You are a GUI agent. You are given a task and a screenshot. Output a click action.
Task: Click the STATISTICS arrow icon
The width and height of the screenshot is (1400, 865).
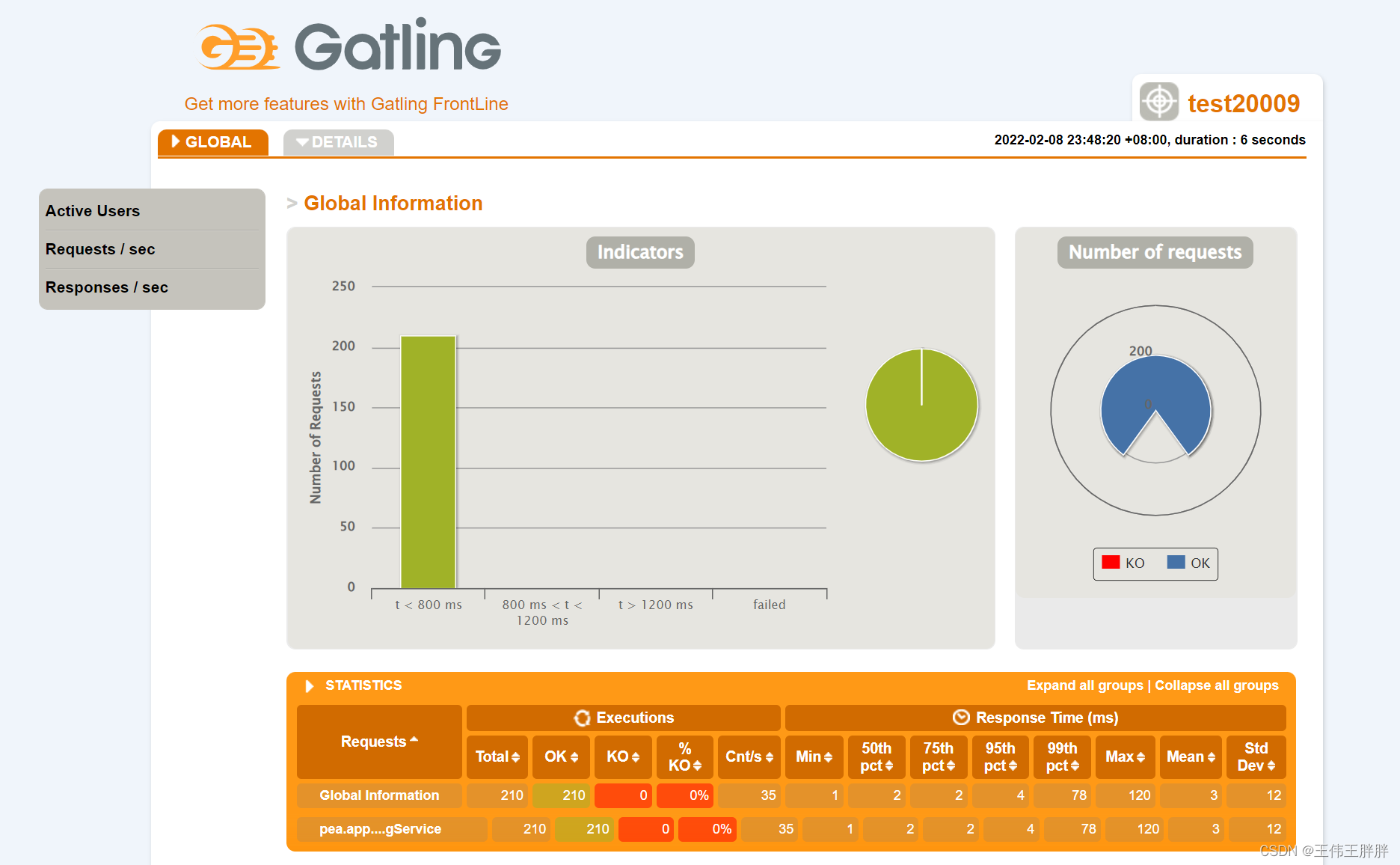coord(309,685)
